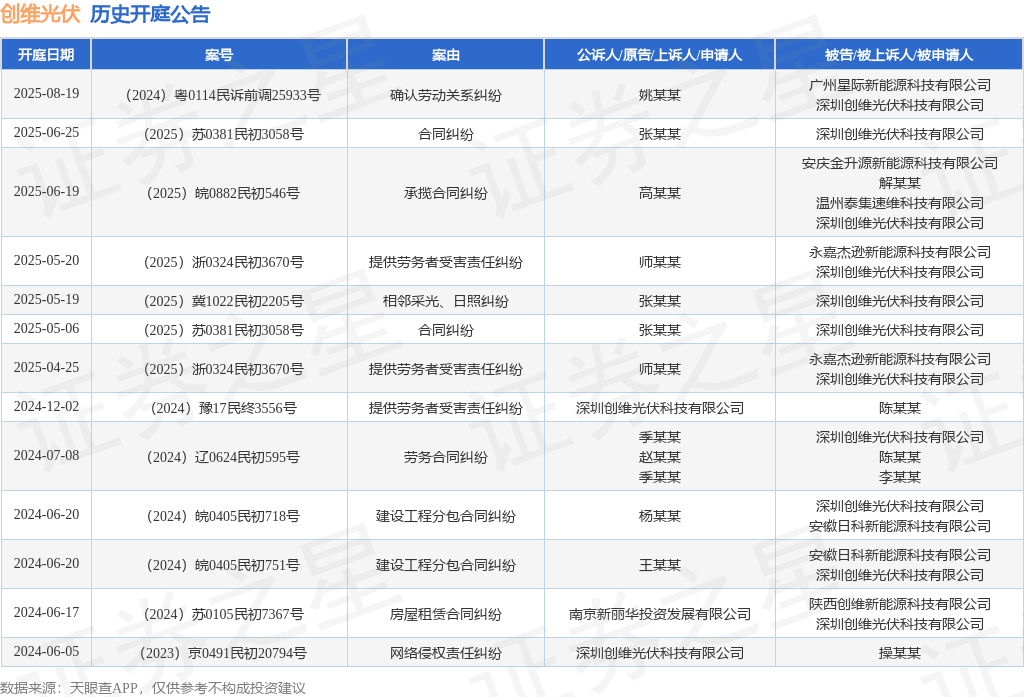Viewport: 1024px width, 697px height.
Task: Click defendant 陈某某 in the 2024-12-02 row
Action: 899,408
